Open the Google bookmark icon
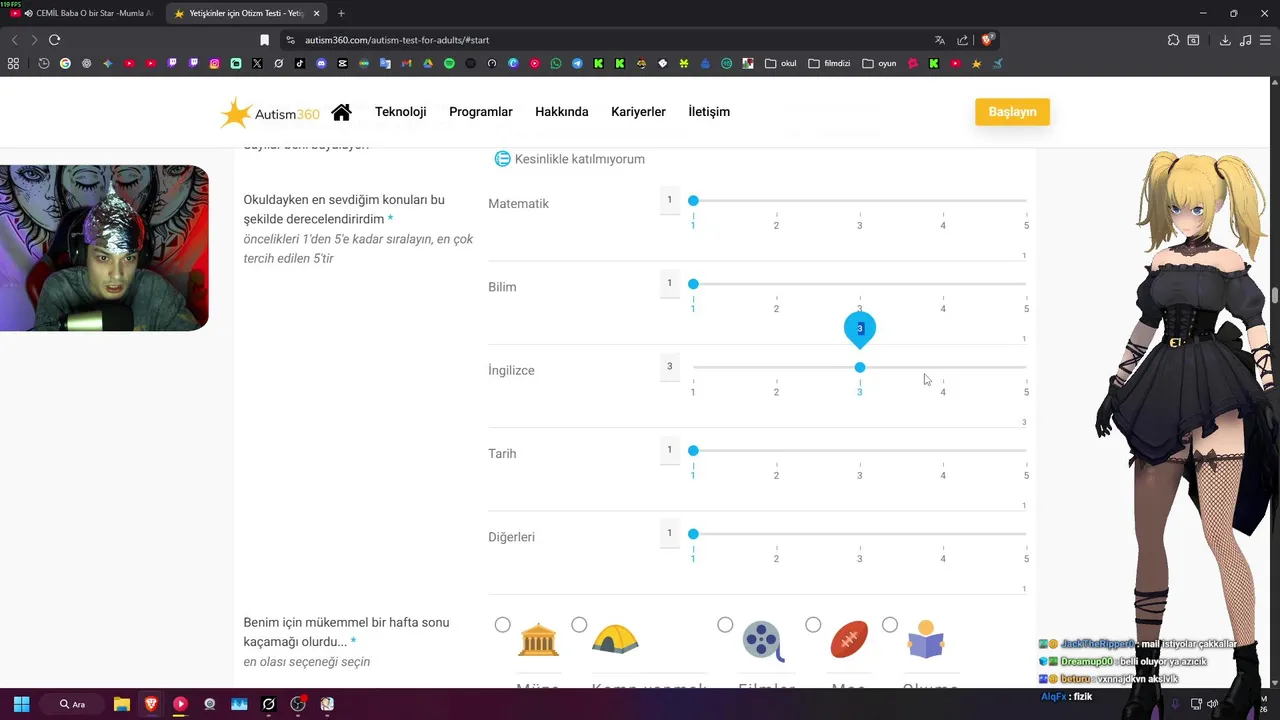The image size is (1280, 720). [65, 63]
